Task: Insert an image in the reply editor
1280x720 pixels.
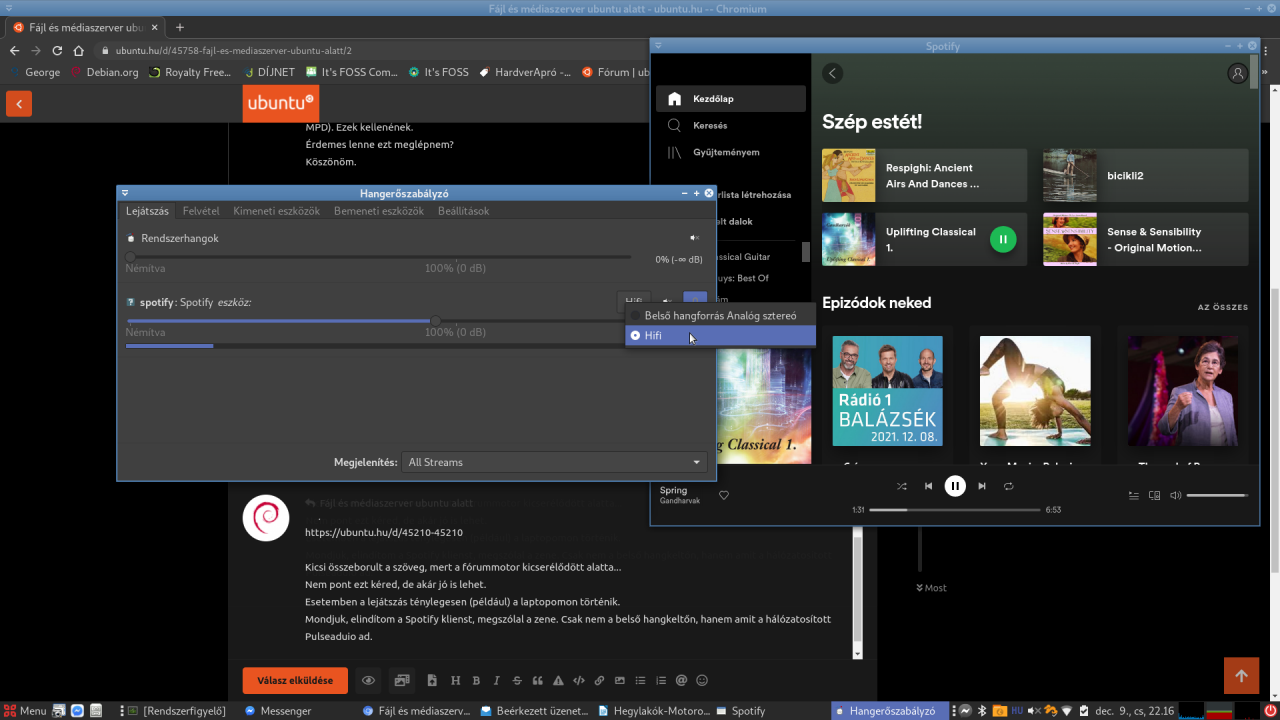Action: (x=619, y=680)
